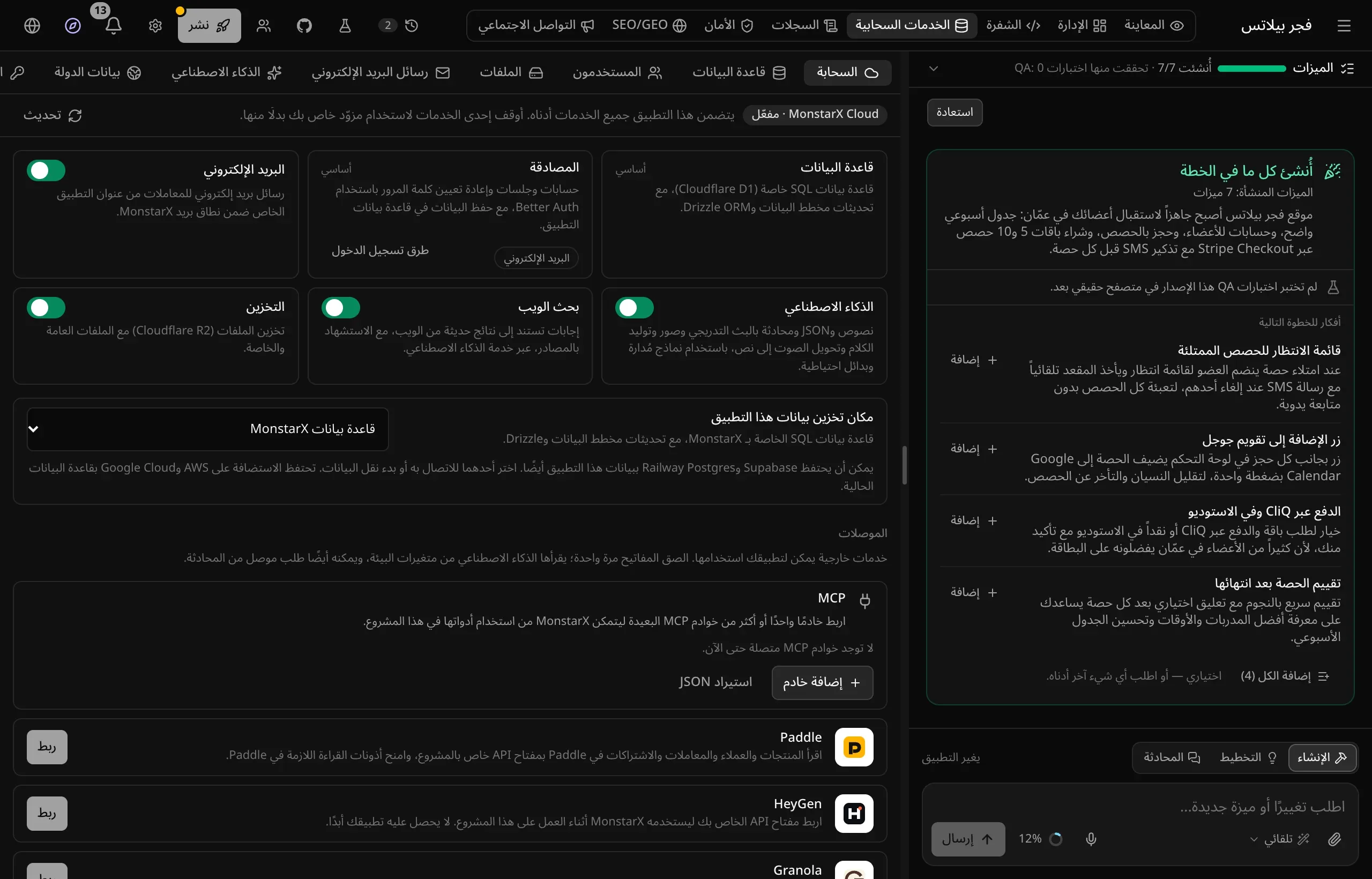The height and width of the screenshot is (879, 1372).
Task: Click the chat input field placeholder
Action: (x=1262, y=807)
